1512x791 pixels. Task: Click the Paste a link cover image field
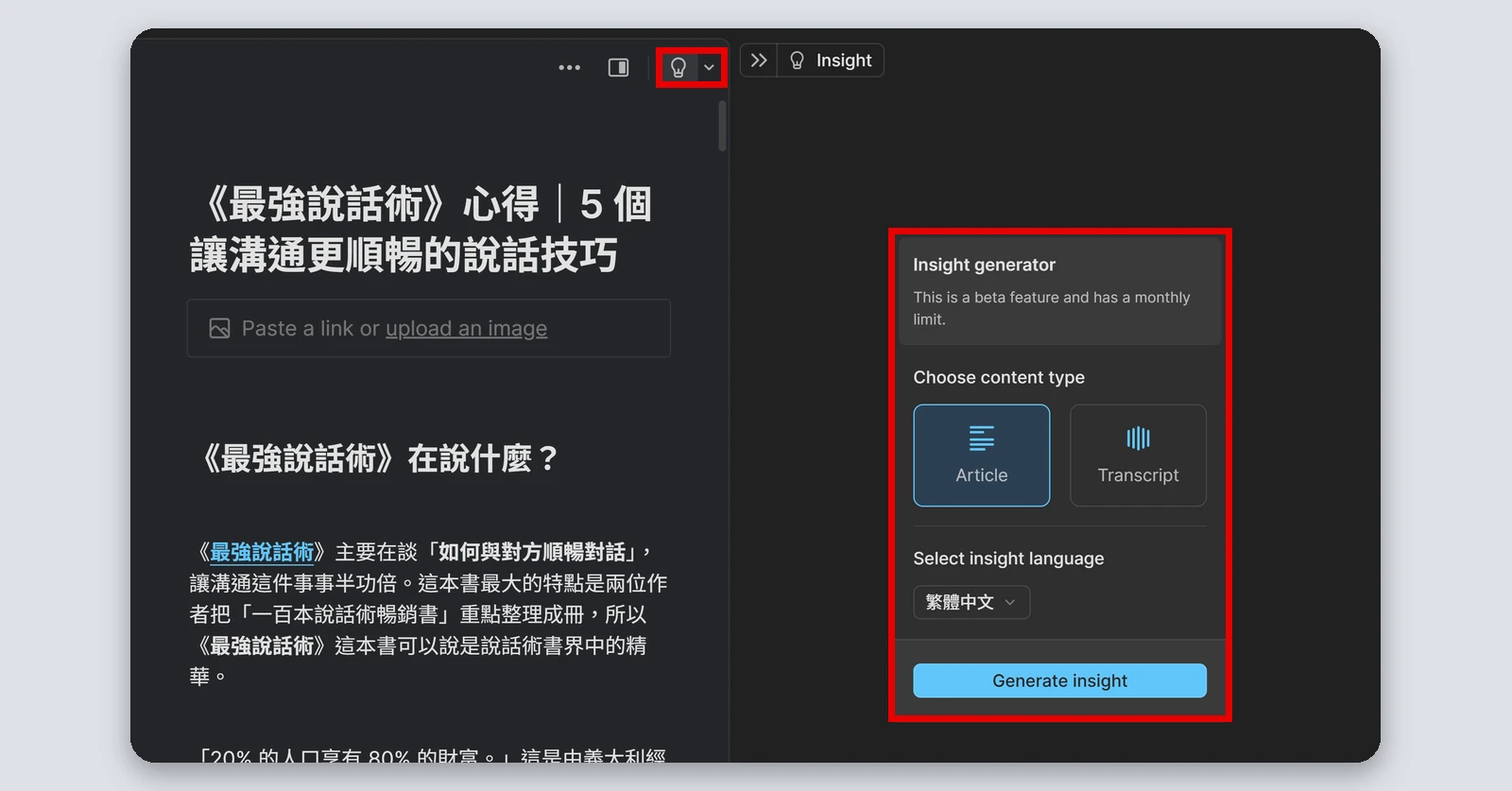pos(429,328)
